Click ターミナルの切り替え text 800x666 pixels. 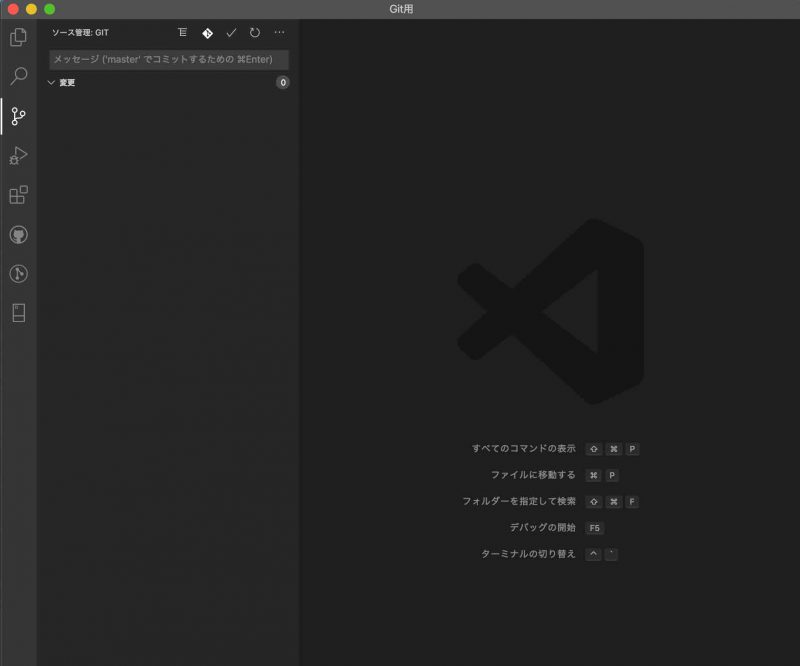528,554
